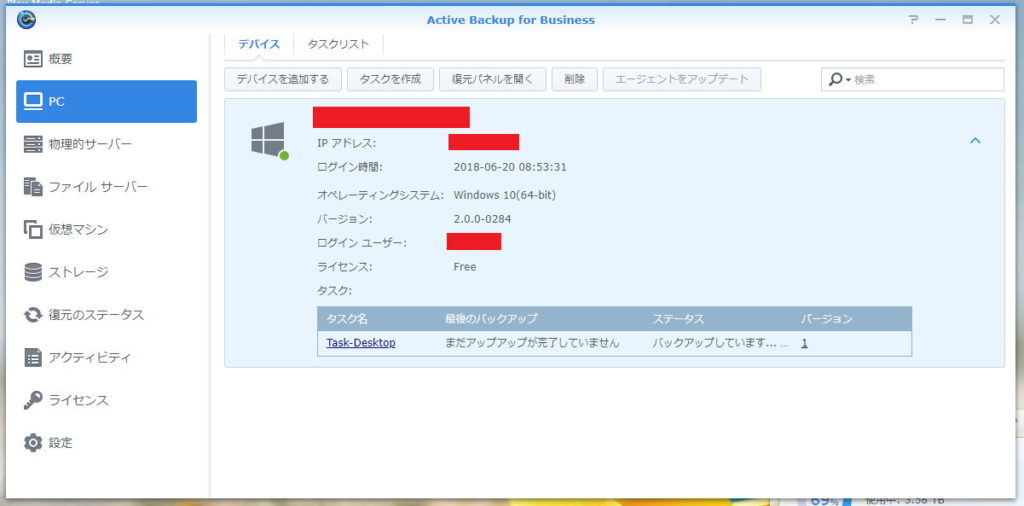Switch to the タスクリスト tab
Screen dimensions: 1024x506
point(338,44)
